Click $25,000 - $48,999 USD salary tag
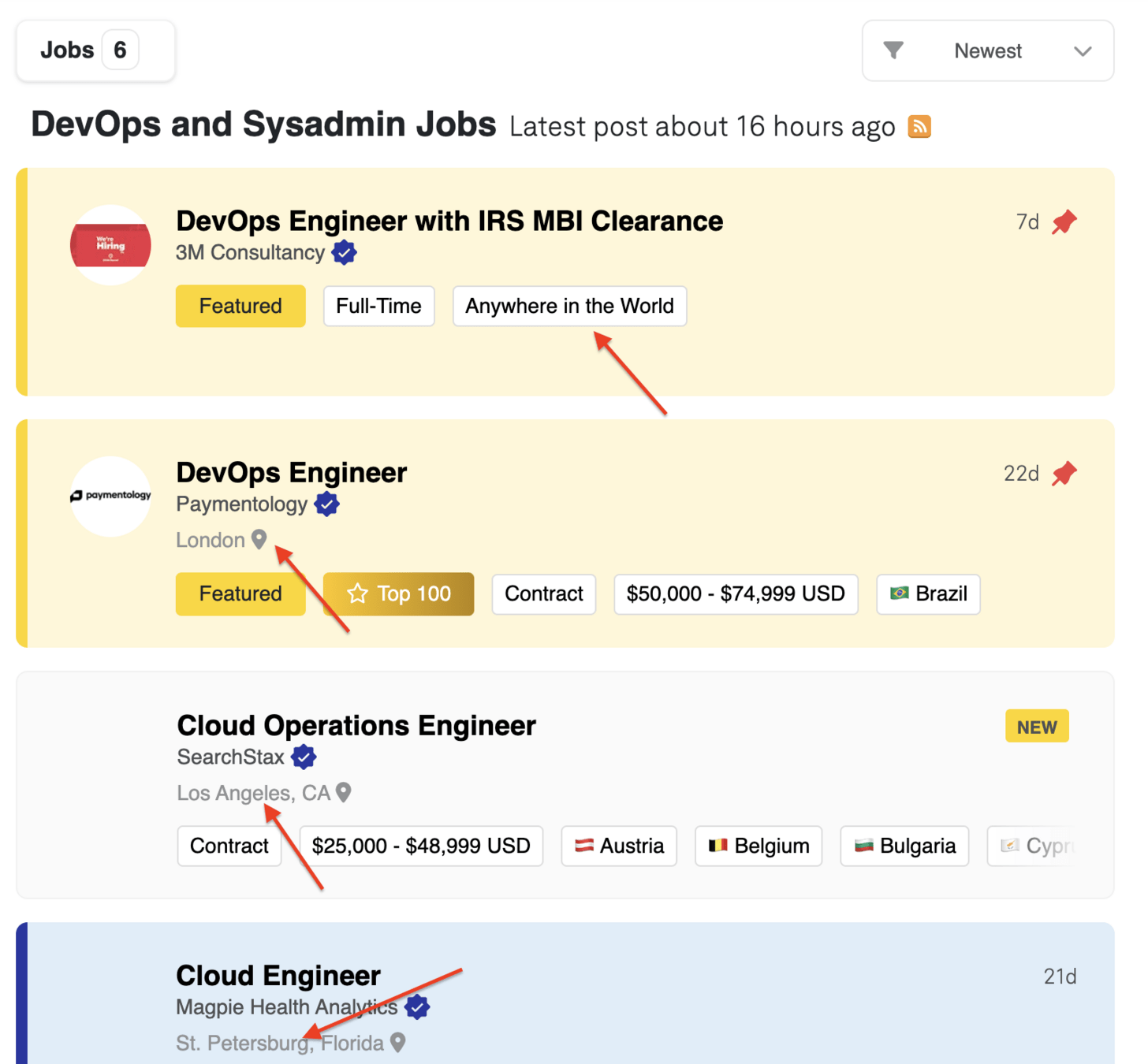This screenshot has height=1064, width=1148. (421, 846)
